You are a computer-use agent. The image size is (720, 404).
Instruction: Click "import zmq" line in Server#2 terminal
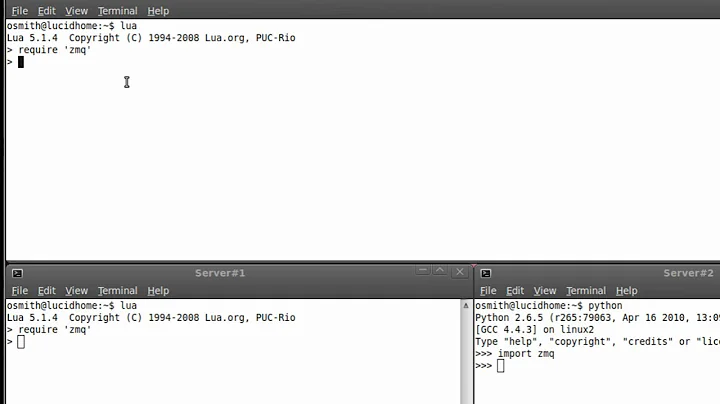tap(515, 354)
